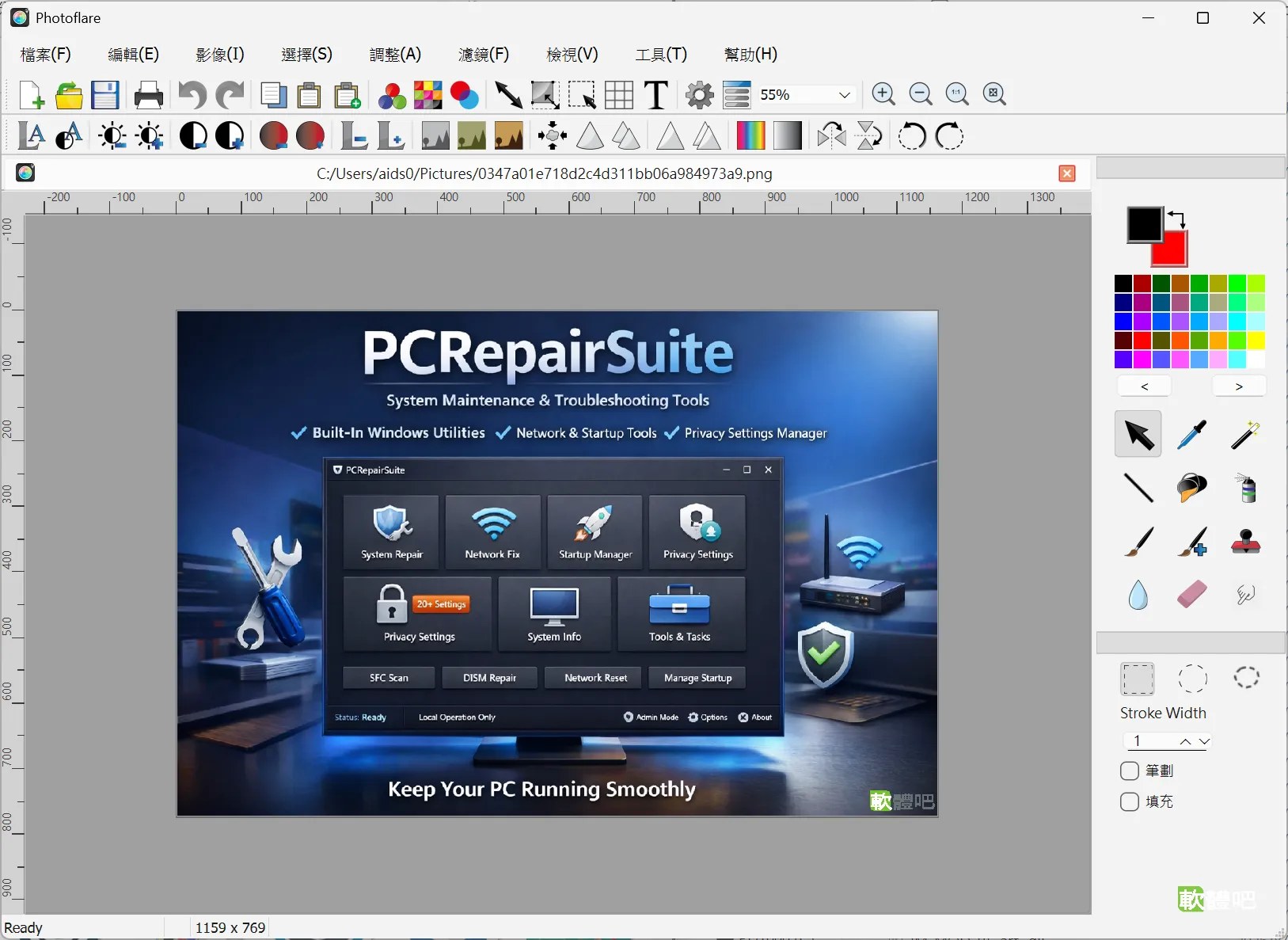This screenshot has height=940, width=1288.
Task: Go to next palette with > button
Action: coord(1239,386)
